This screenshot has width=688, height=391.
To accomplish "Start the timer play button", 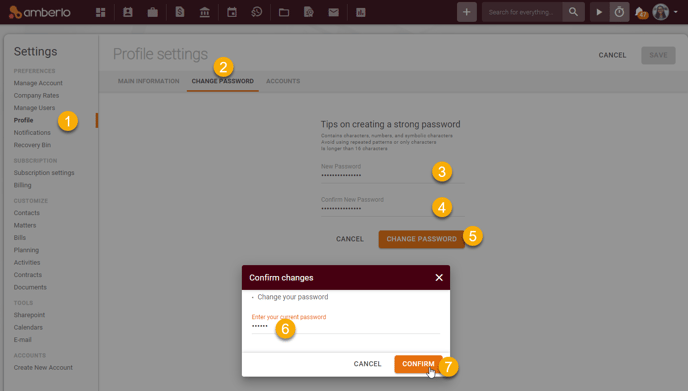I will tap(599, 12).
